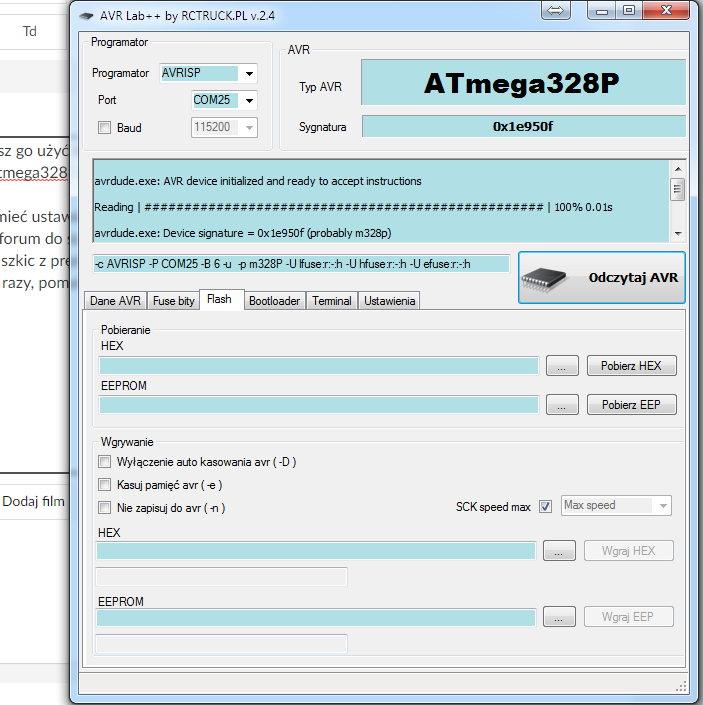Click 'AVR device initialized' log line
703x705 pixels.
click(x=258, y=181)
